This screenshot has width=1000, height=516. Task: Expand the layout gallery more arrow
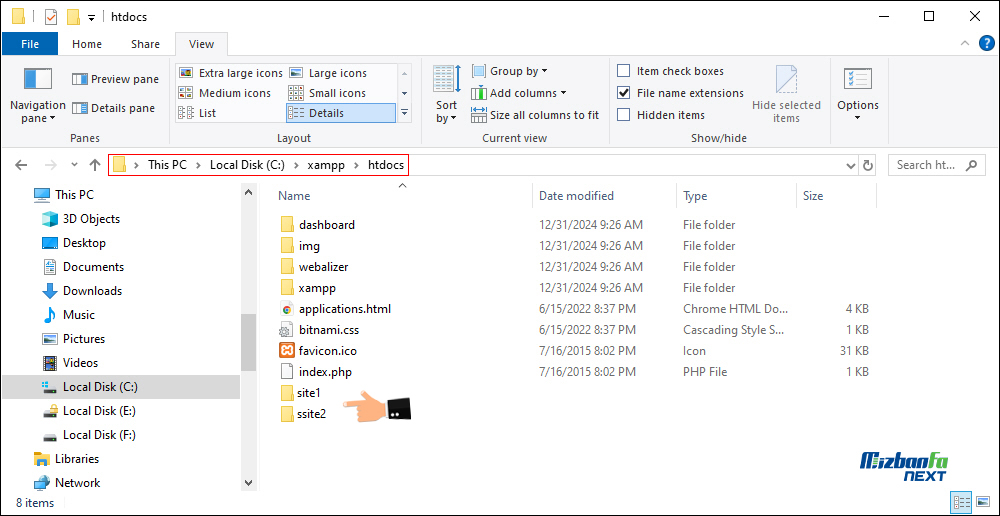coord(405,113)
